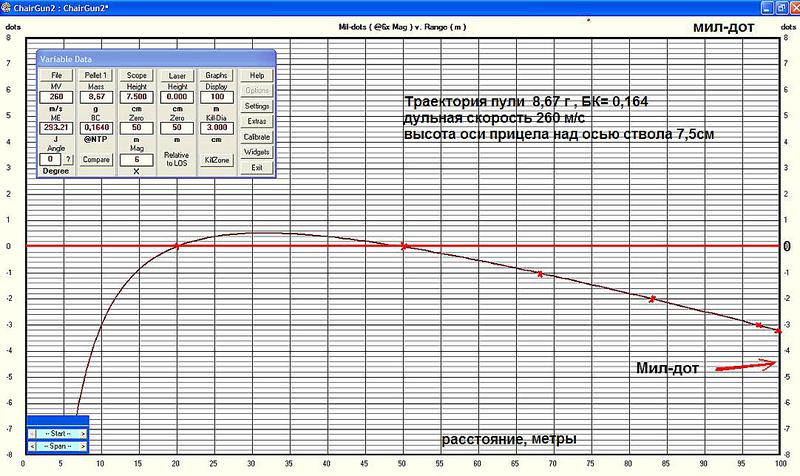Toggle the KillZone display button

(216, 158)
